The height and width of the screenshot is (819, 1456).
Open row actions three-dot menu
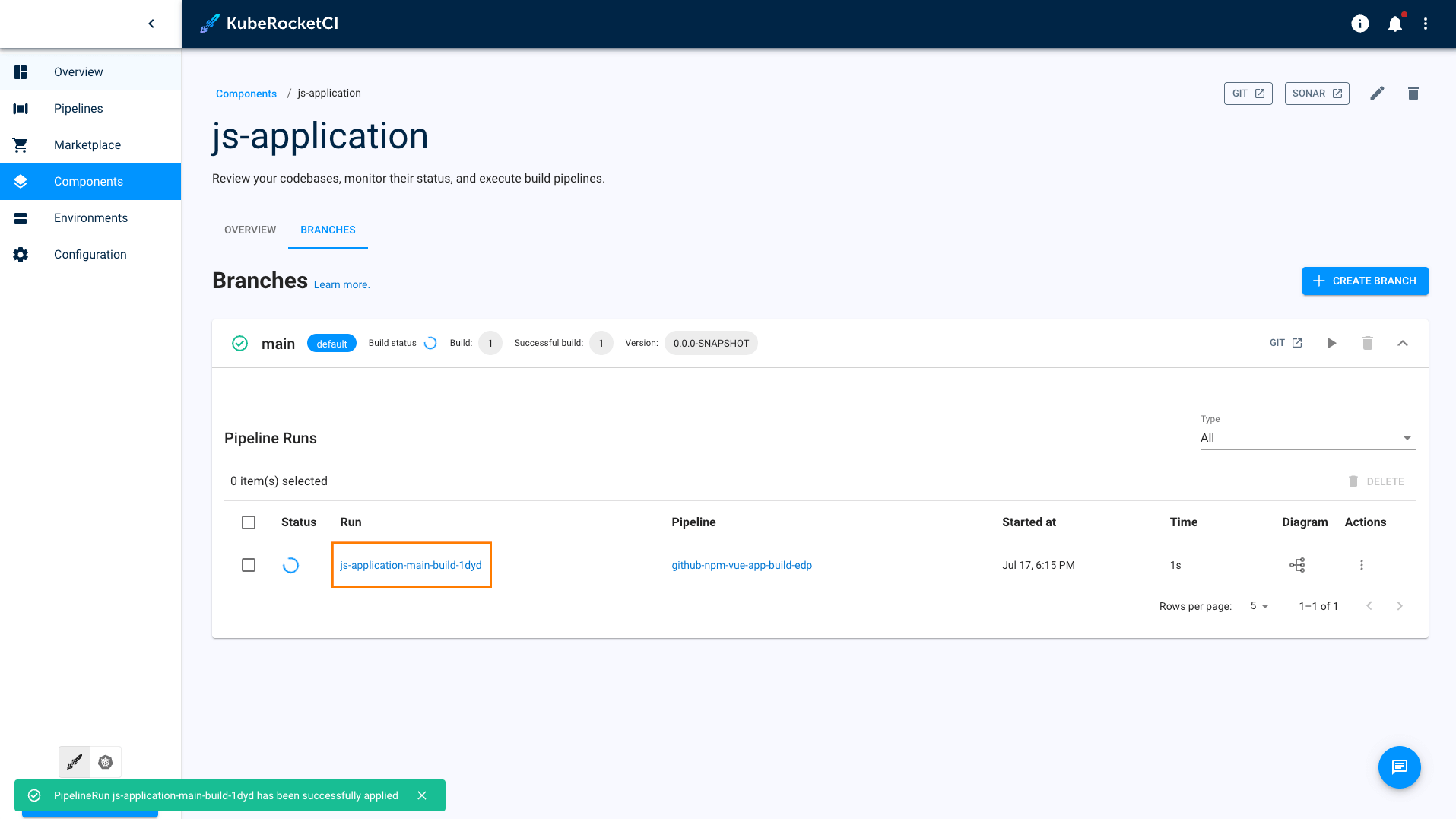pos(1361,565)
